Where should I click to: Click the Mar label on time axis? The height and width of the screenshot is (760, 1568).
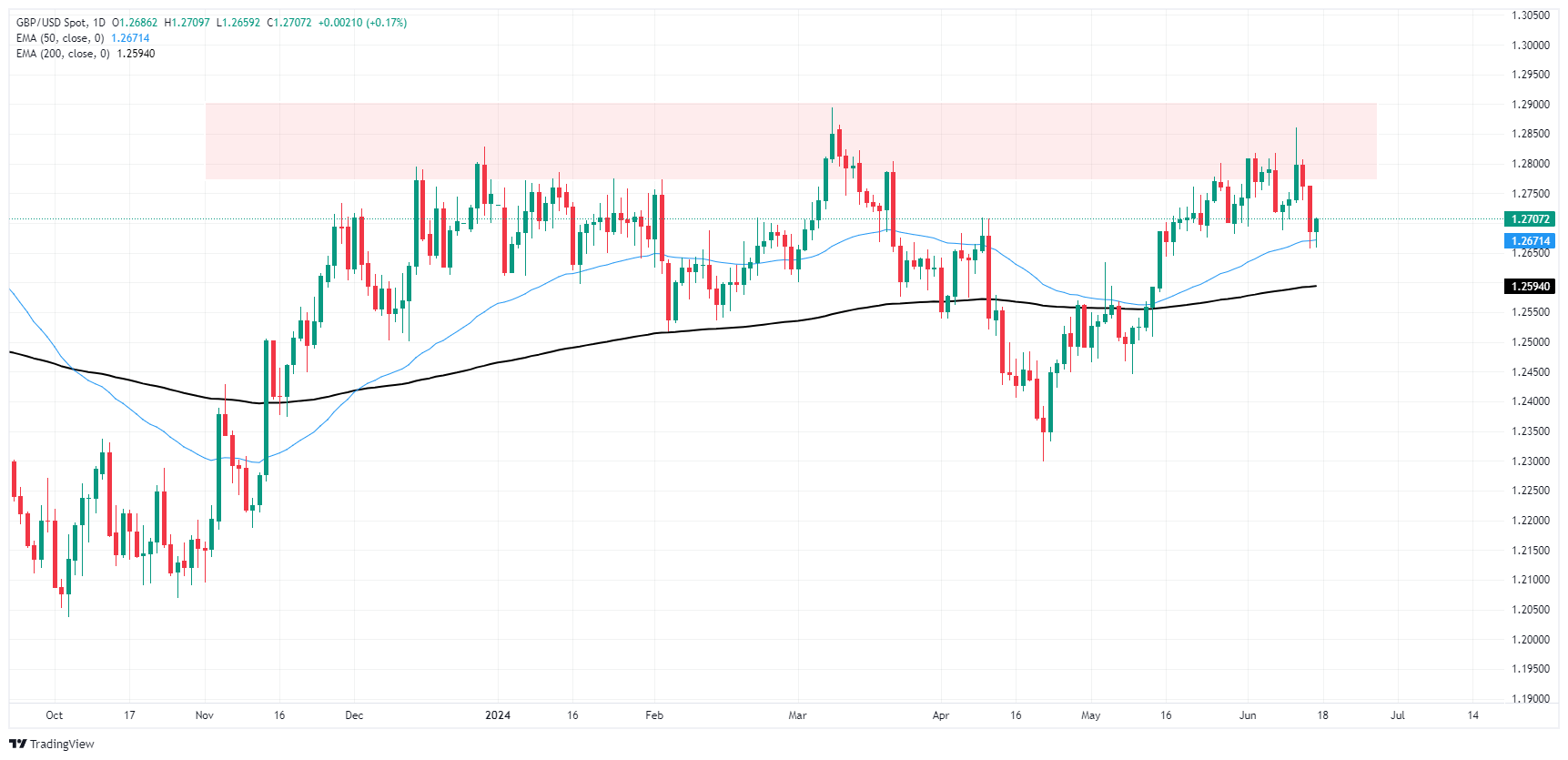(797, 715)
